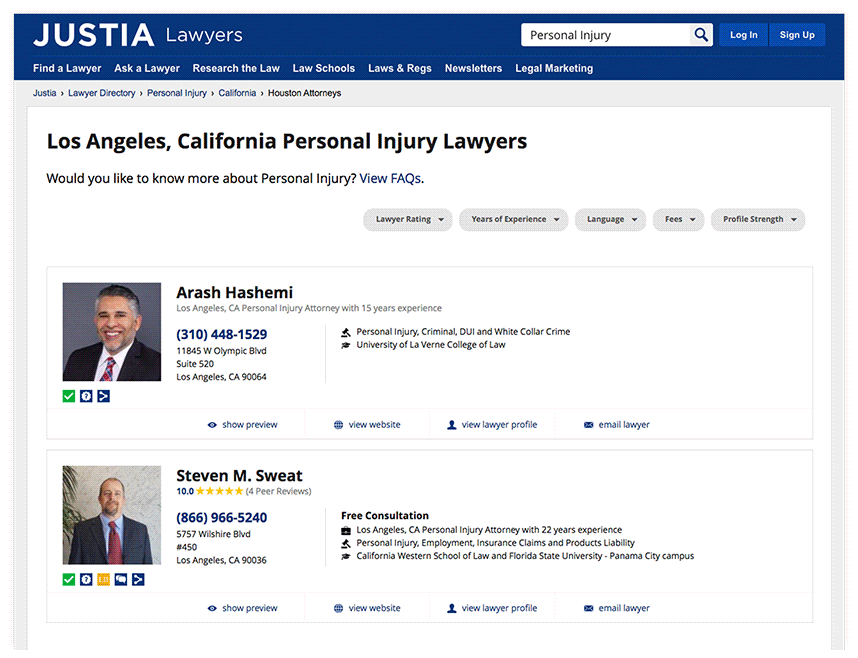Image resolution: width=858 pixels, height=658 pixels.
Task: Click the Personal Injury search field
Action: click(x=605, y=35)
